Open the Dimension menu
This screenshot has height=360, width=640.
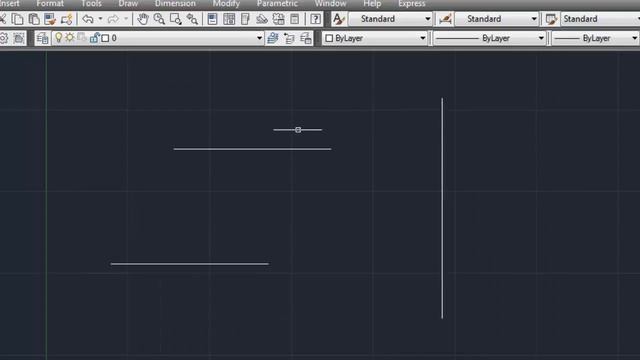click(x=175, y=4)
